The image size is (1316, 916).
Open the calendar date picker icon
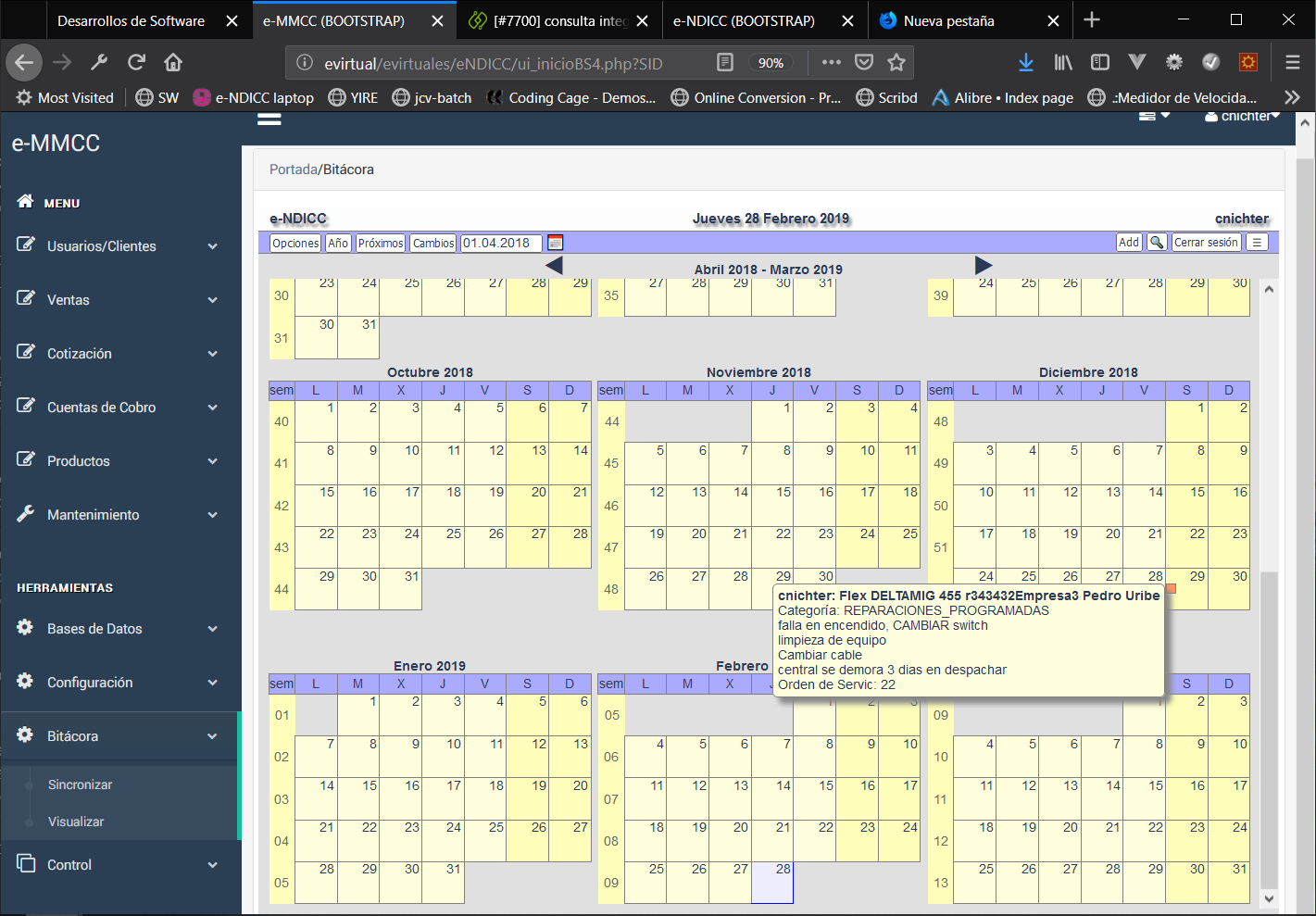(555, 243)
